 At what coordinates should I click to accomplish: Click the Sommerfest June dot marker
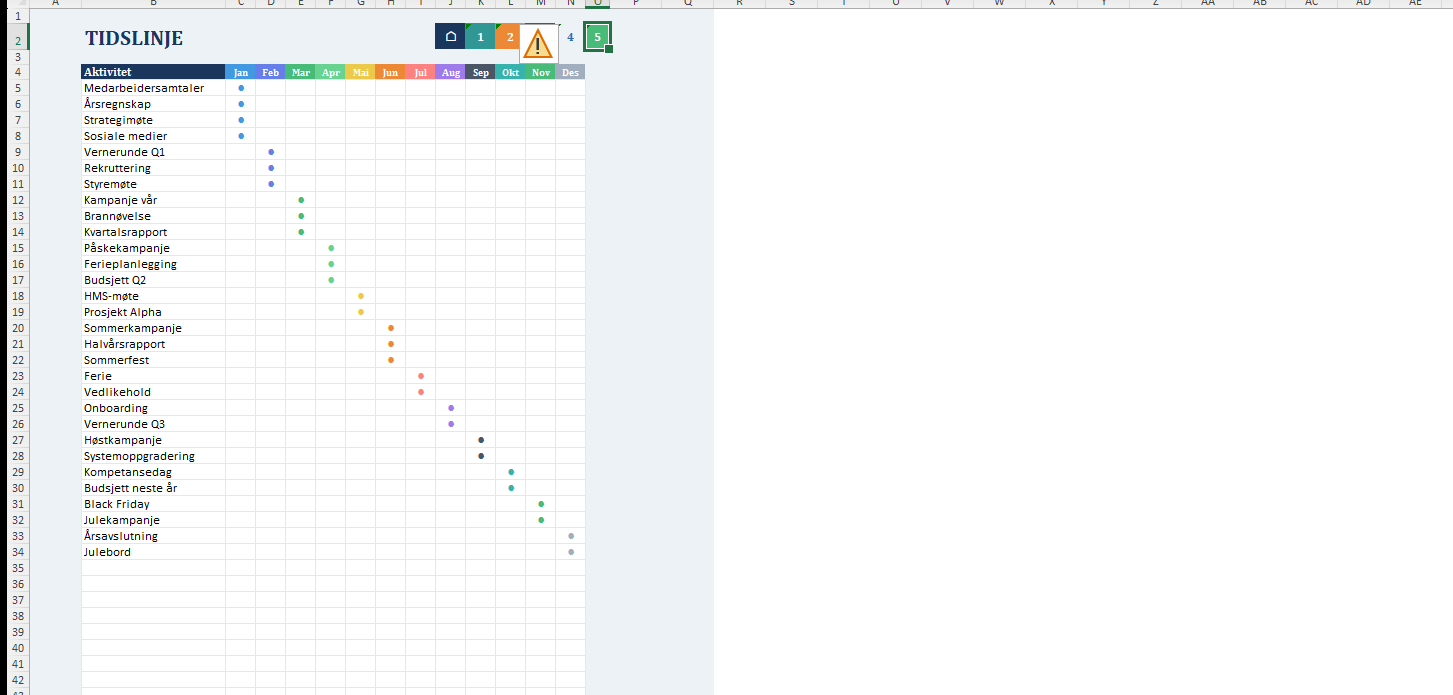(x=391, y=360)
